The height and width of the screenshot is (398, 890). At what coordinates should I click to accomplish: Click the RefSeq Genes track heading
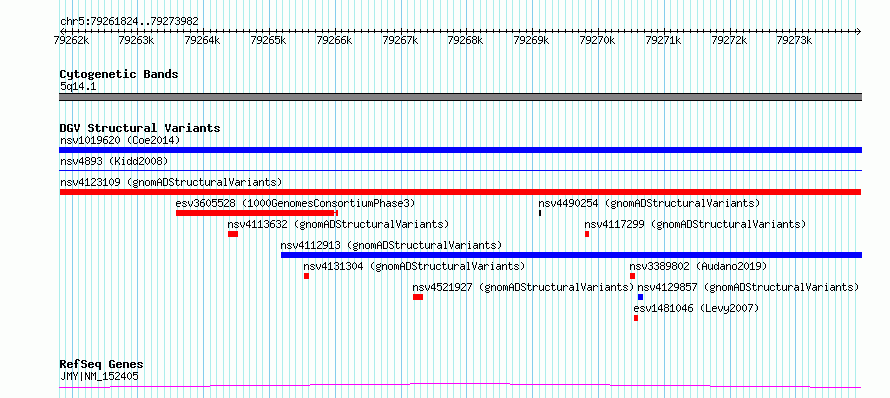(102, 365)
